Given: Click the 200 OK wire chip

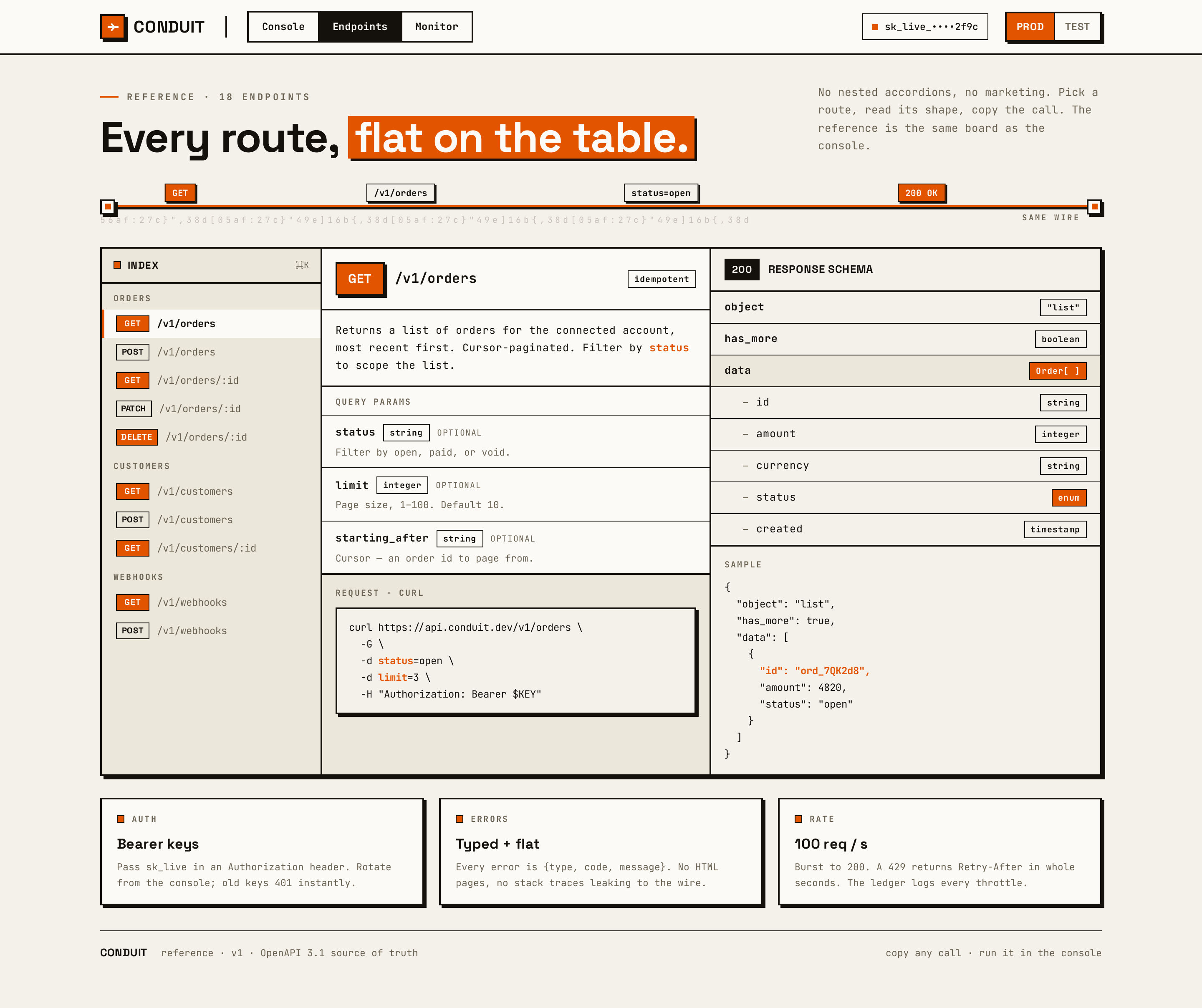Looking at the screenshot, I should (x=922, y=193).
